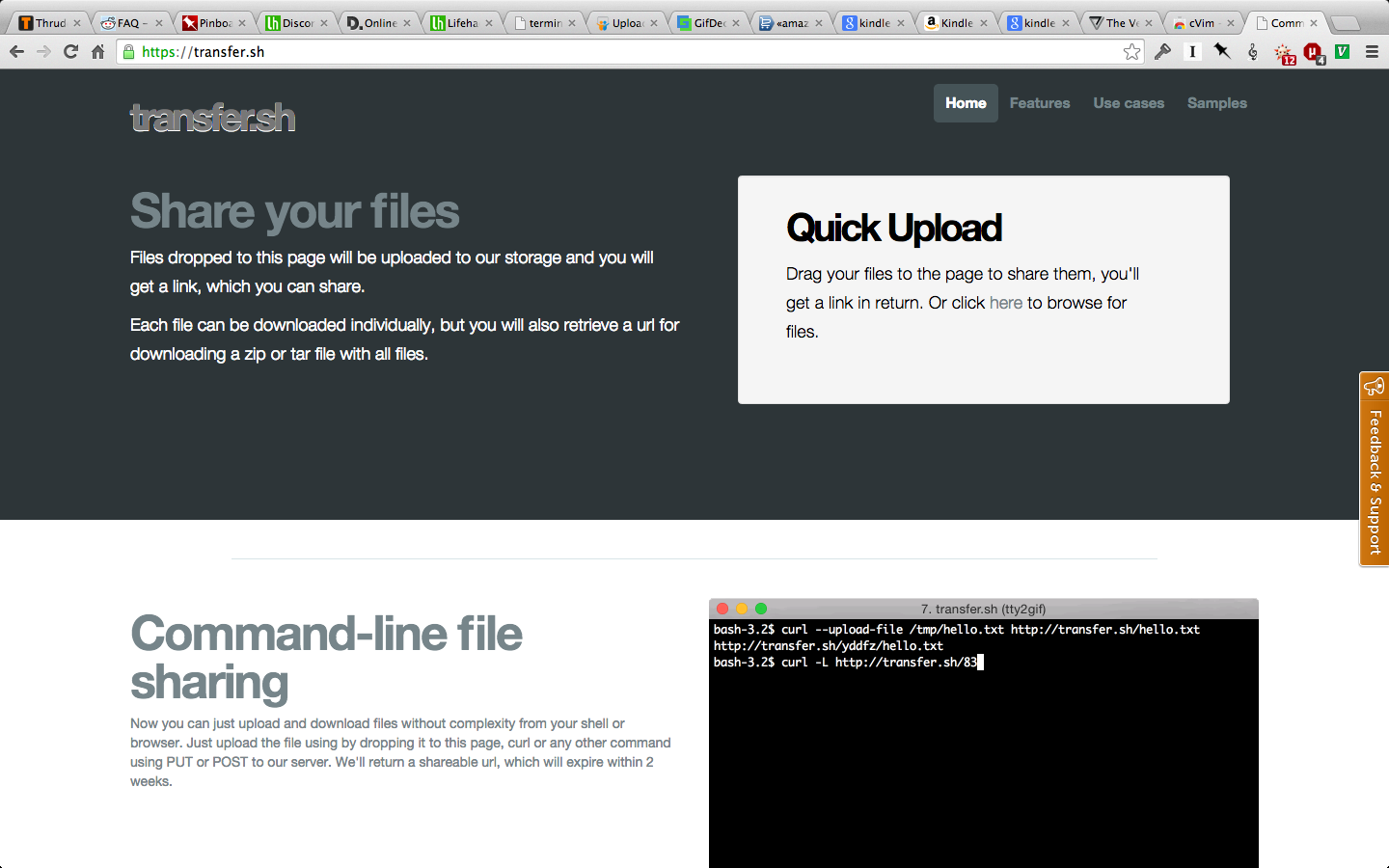Screen dimensions: 1389x868
Task: Click the Thrud tab favicon
Action: click(x=26, y=23)
